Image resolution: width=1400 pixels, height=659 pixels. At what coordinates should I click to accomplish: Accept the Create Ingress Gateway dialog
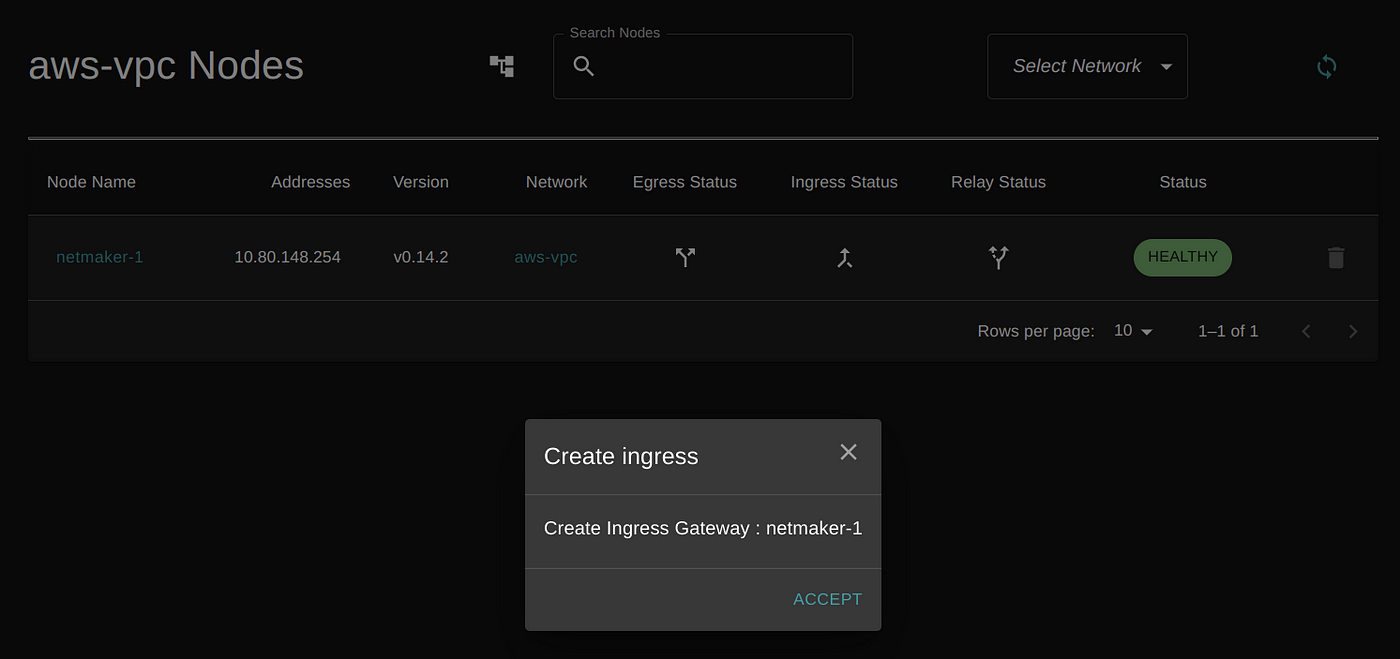click(x=827, y=599)
